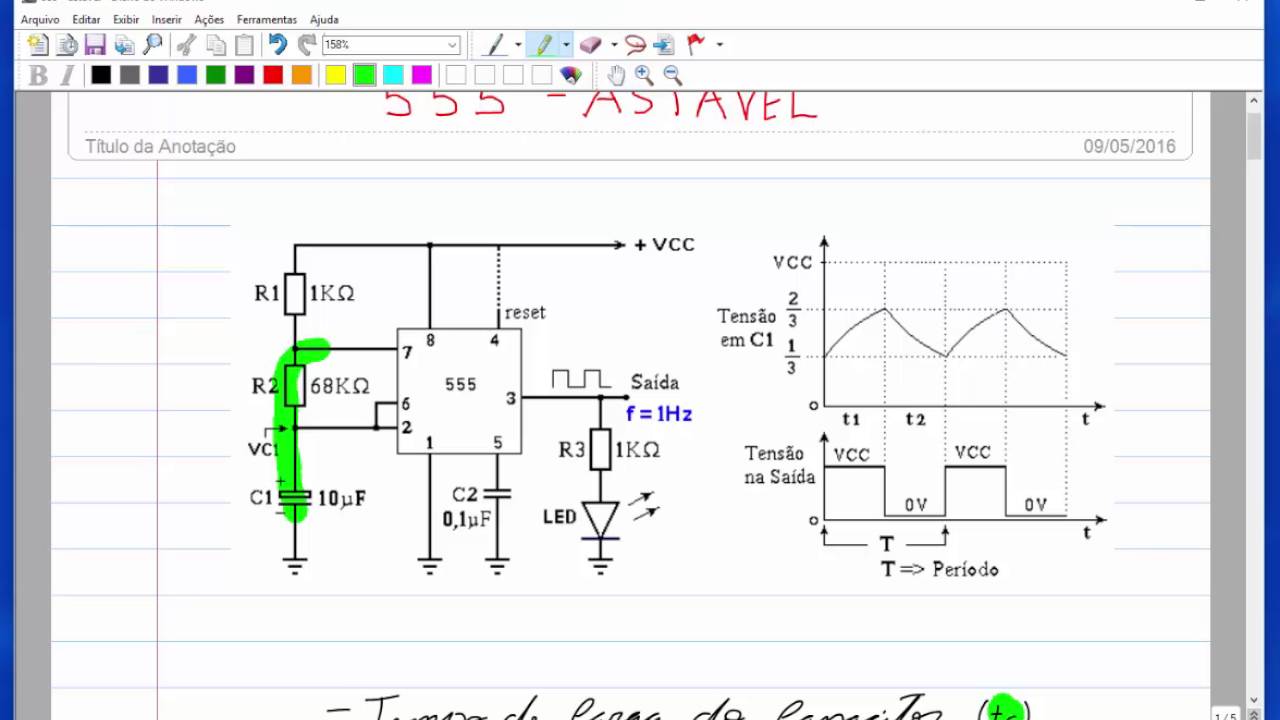1280x720 pixels.
Task: Click the '10µF' capacitor value
Action: 341,497
